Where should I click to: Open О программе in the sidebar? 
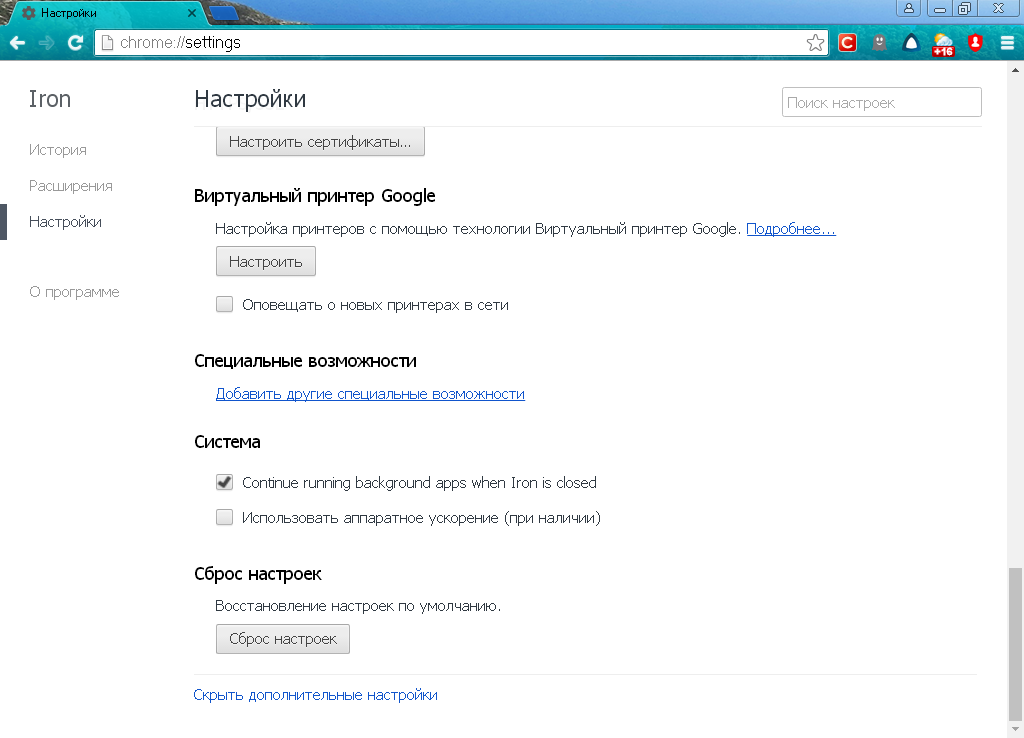(74, 292)
